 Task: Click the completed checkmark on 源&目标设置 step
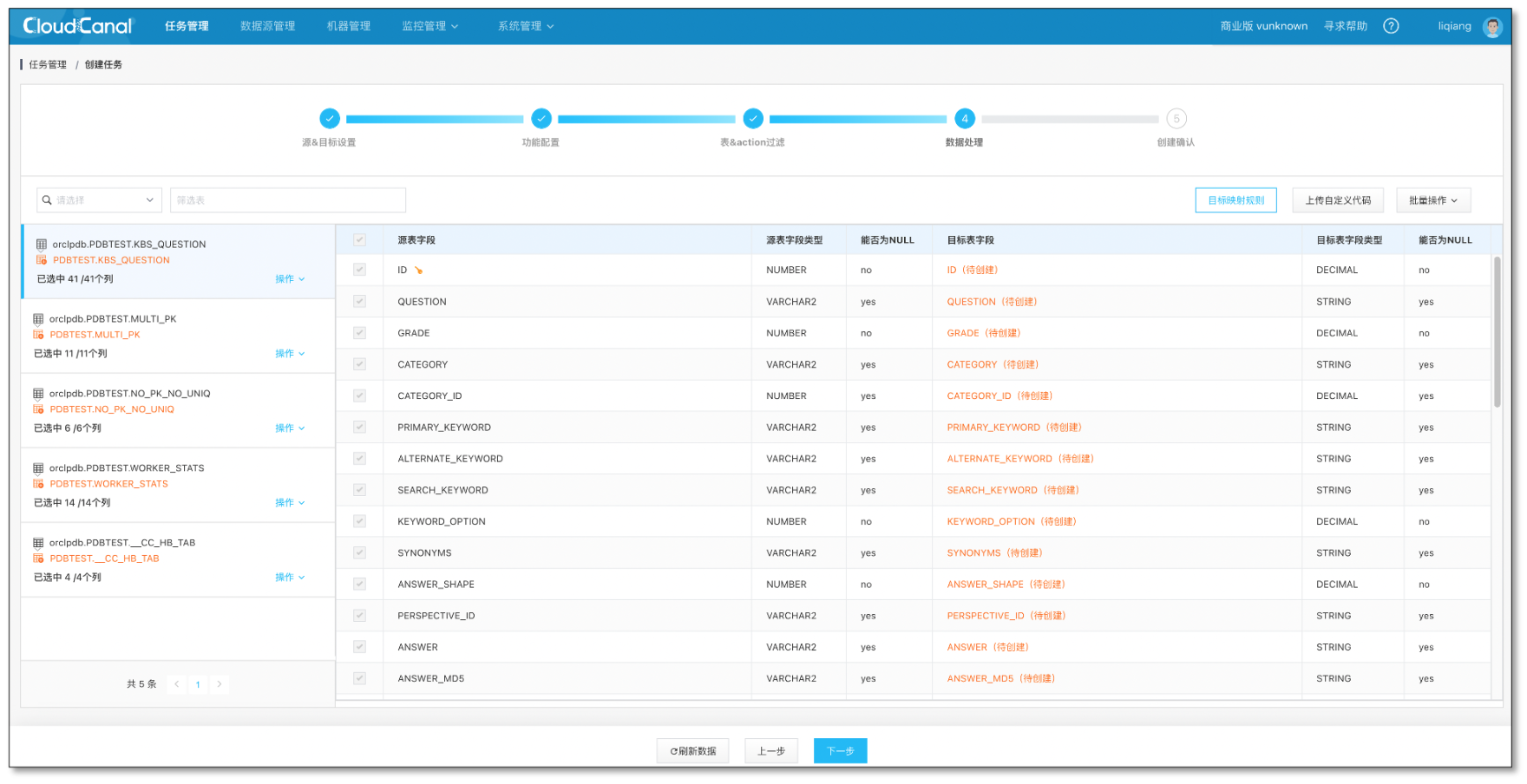330,119
